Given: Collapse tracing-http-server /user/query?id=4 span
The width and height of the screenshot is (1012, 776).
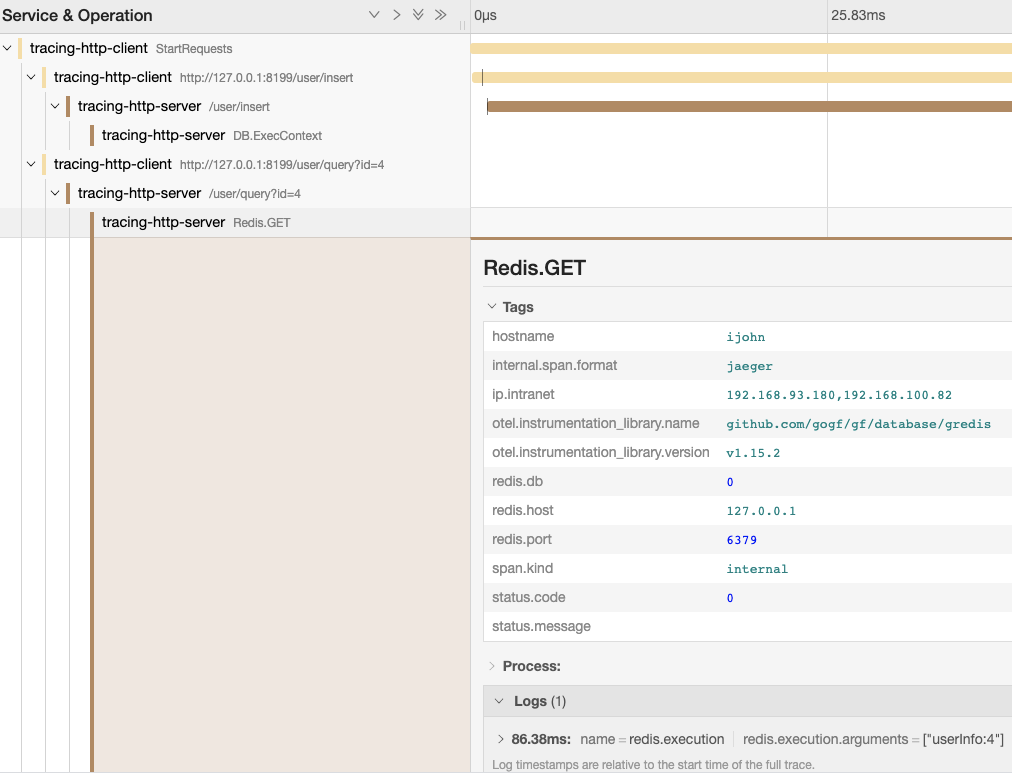Looking at the screenshot, I should pos(56,193).
